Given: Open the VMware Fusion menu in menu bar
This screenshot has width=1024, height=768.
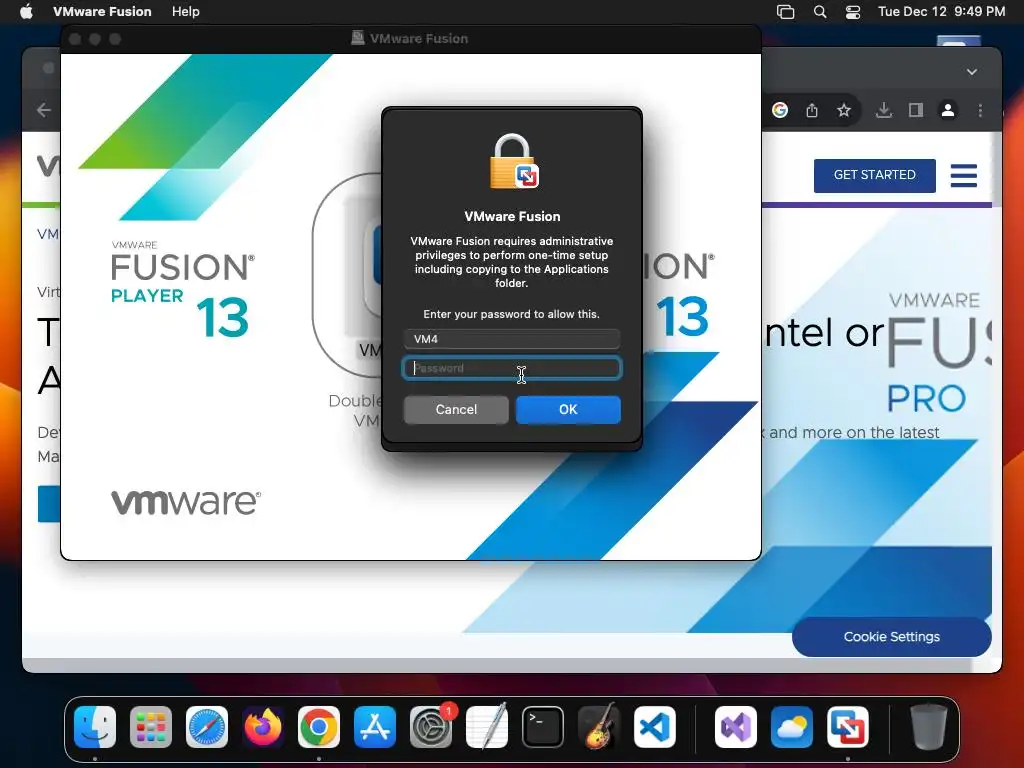Looking at the screenshot, I should [x=102, y=12].
